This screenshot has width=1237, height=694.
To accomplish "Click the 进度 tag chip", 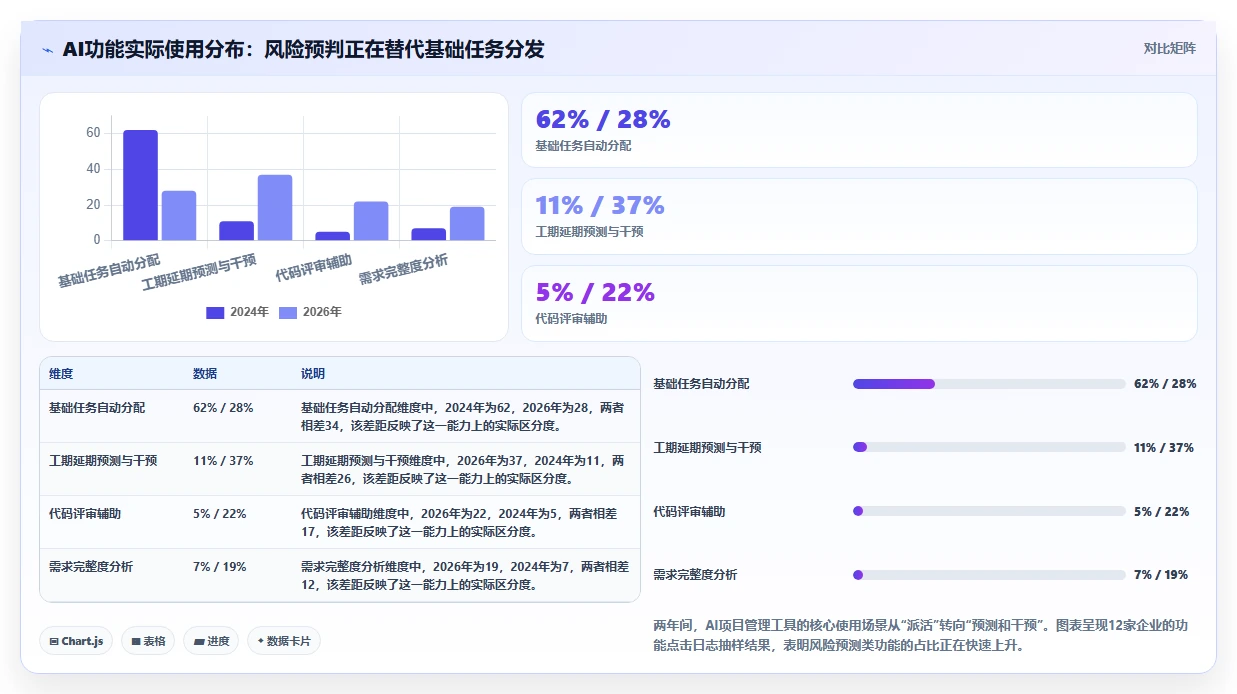I will click(211, 641).
